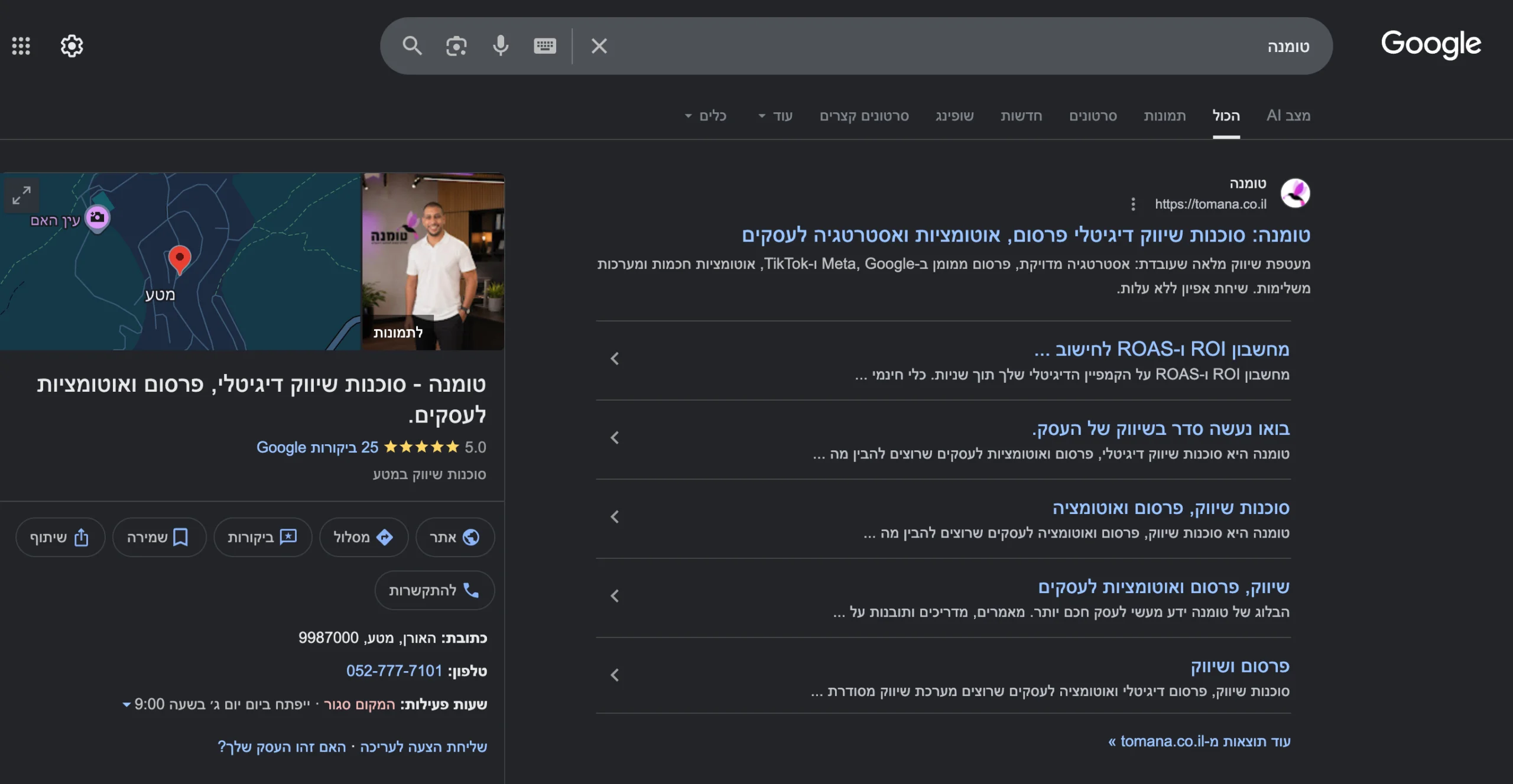The image size is (1513, 784).
Task: Click the Google logo
Action: [1431, 44]
